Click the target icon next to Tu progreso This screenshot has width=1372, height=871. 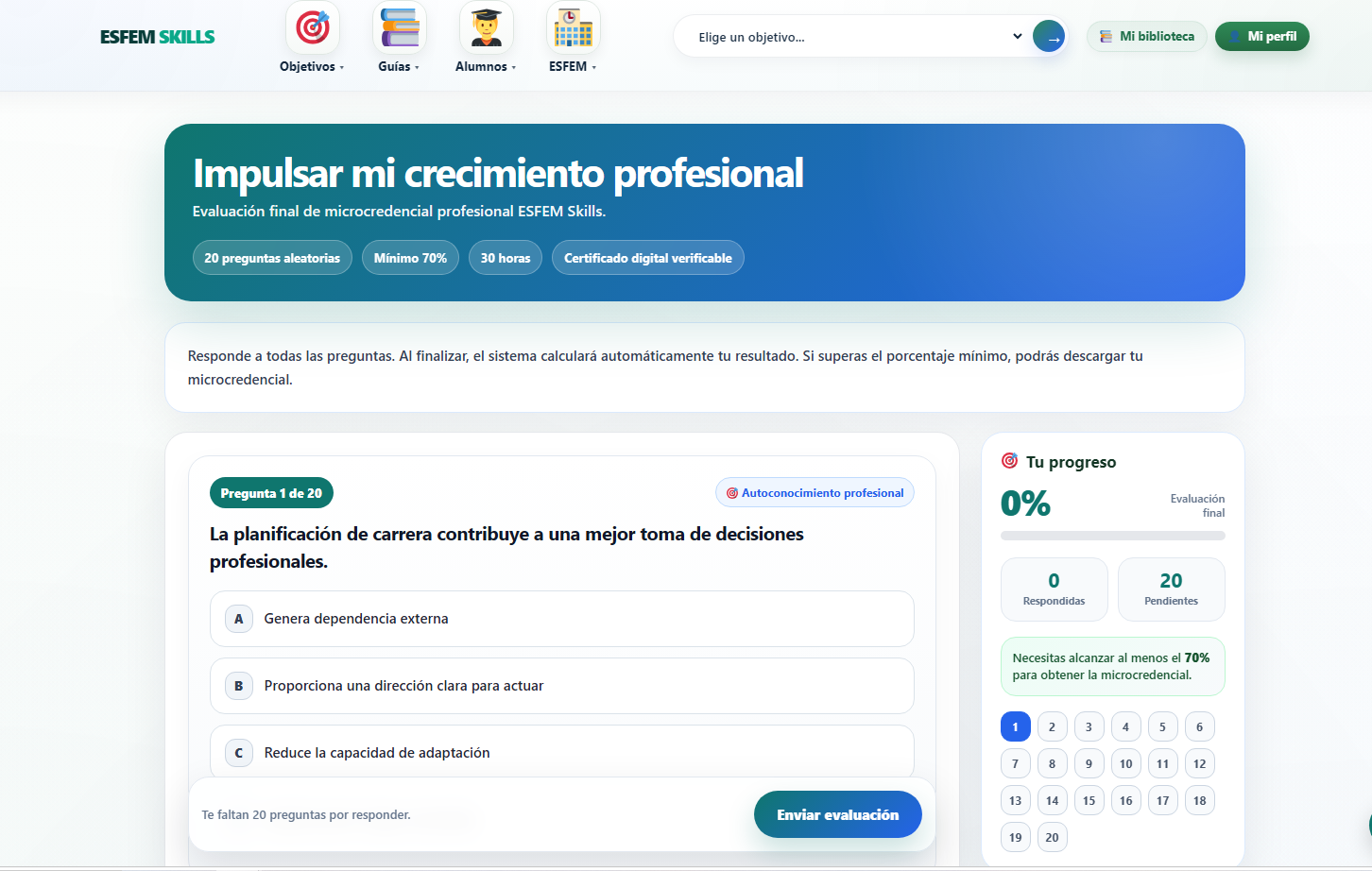click(x=1009, y=461)
